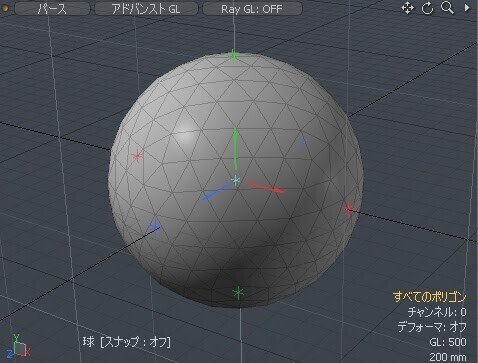Click the green top size handle
Viewport: 478px width, 363px height.
pyautogui.click(x=233, y=56)
